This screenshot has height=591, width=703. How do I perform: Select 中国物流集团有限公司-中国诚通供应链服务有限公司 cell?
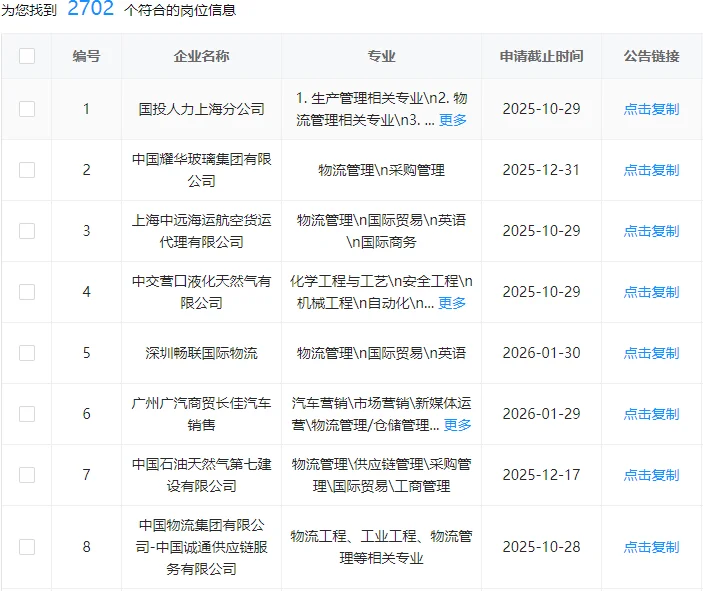click(x=201, y=547)
